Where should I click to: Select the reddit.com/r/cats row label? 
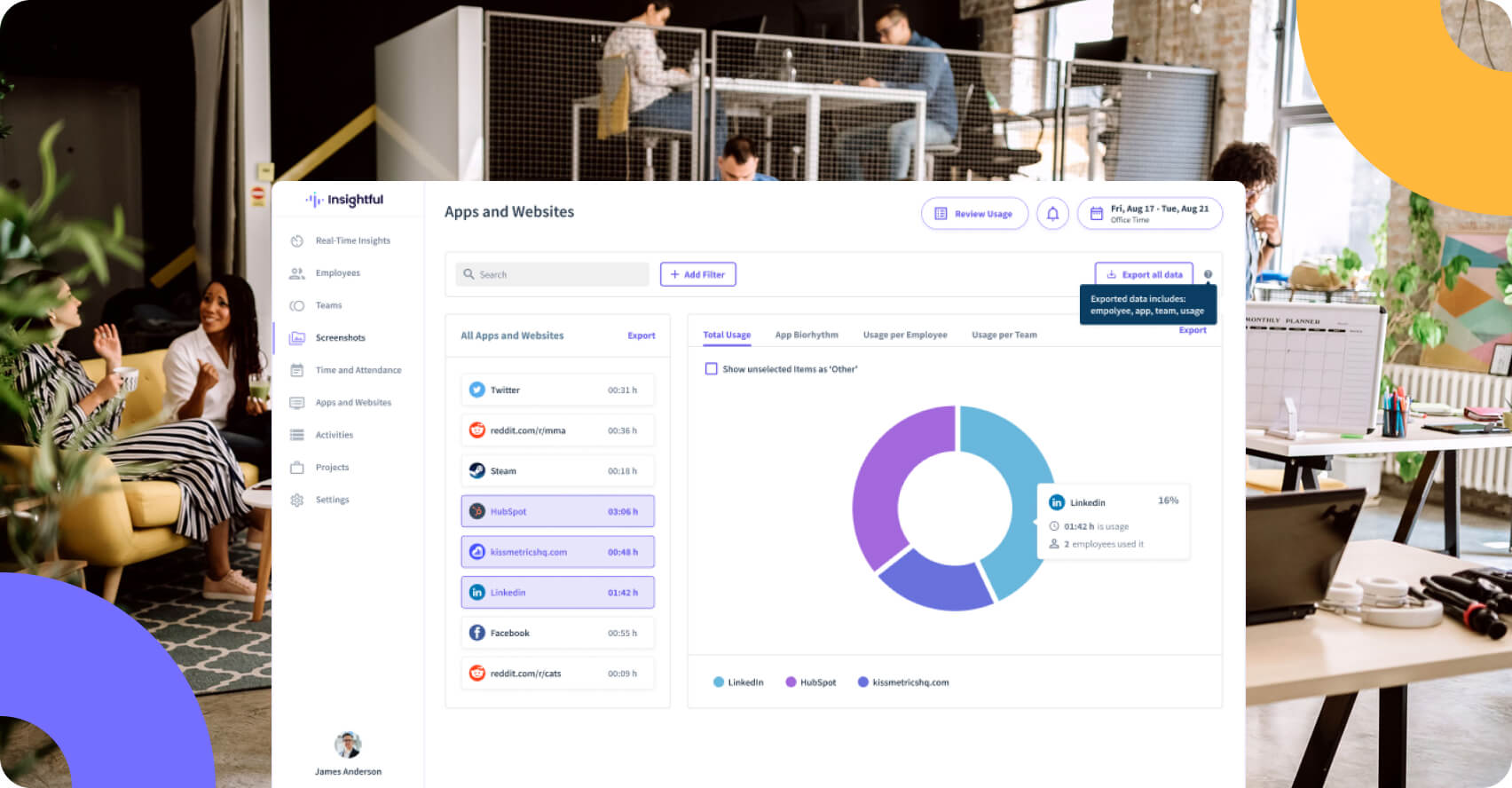pyautogui.click(x=525, y=674)
